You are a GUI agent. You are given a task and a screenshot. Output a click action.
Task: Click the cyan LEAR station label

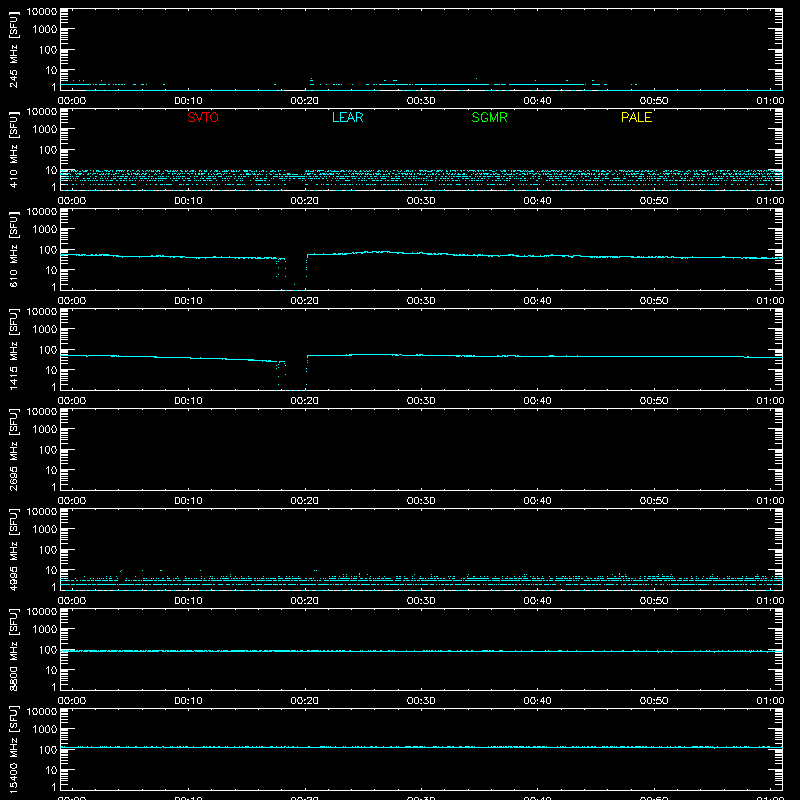point(347,117)
